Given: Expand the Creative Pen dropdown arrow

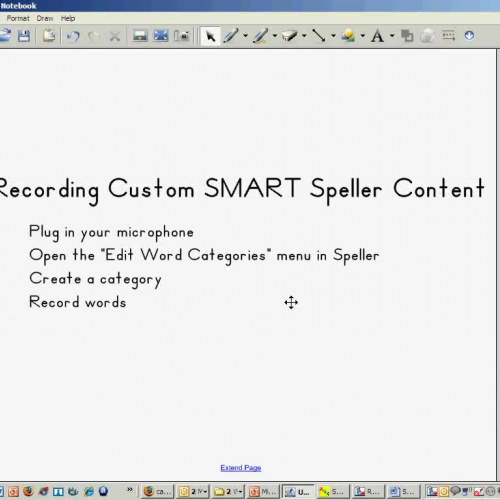Looking at the screenshot, I should tap(275, 35).
